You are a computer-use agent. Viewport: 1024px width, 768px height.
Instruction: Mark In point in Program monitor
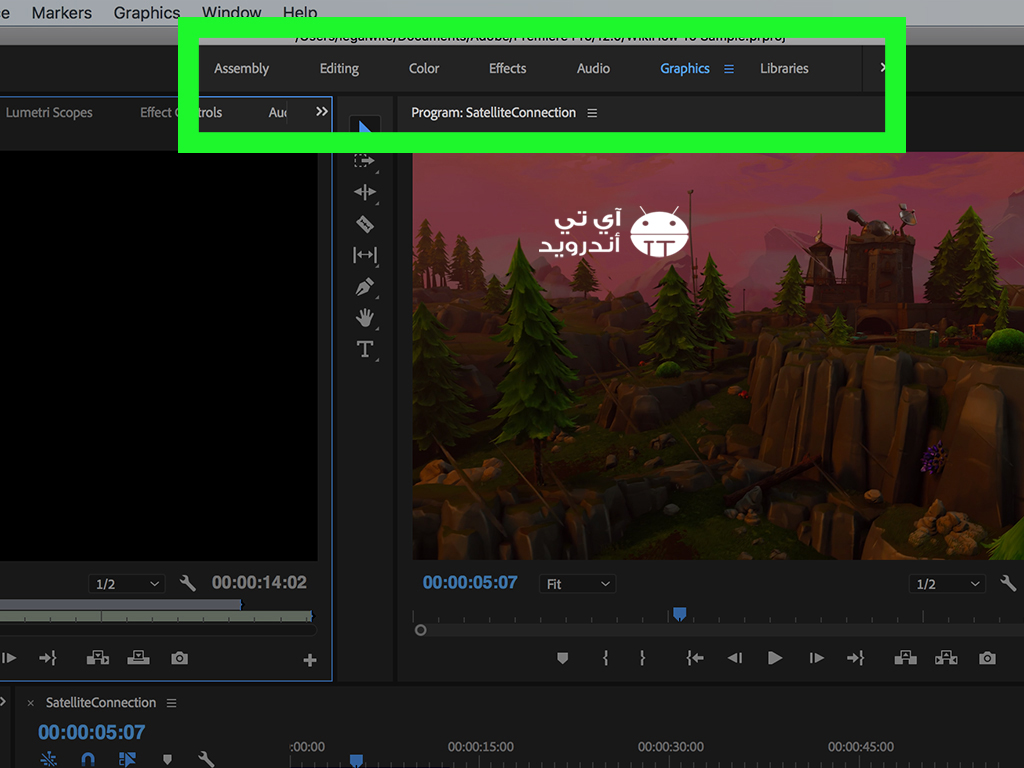point(606,658)
